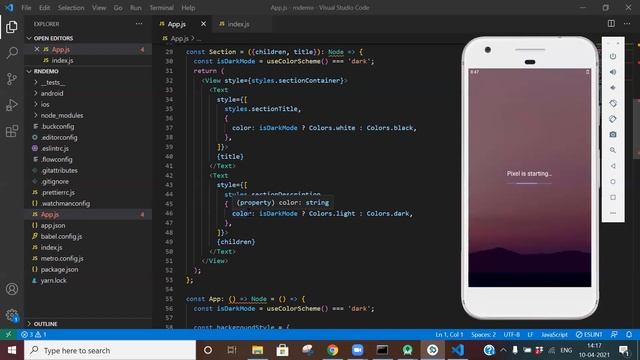
Task: Open the Extensions view
Action: pos(12,131)
